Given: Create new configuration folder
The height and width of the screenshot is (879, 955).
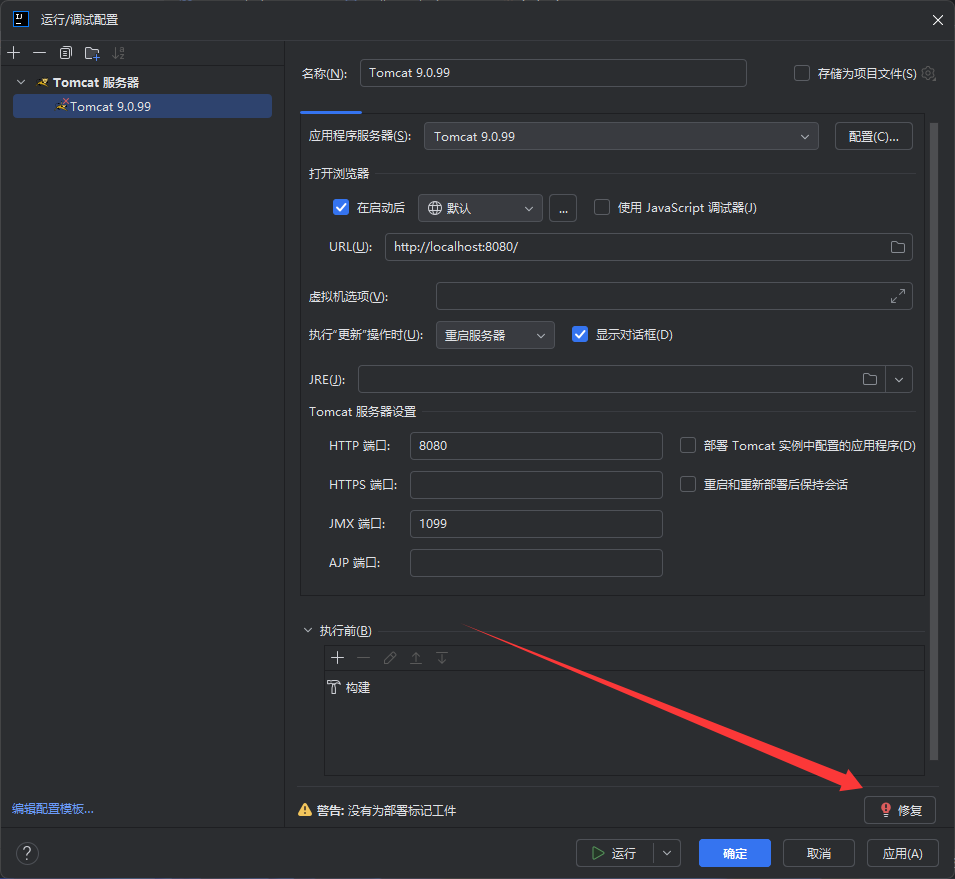Looking at the screenshot, I should [92, 53].
